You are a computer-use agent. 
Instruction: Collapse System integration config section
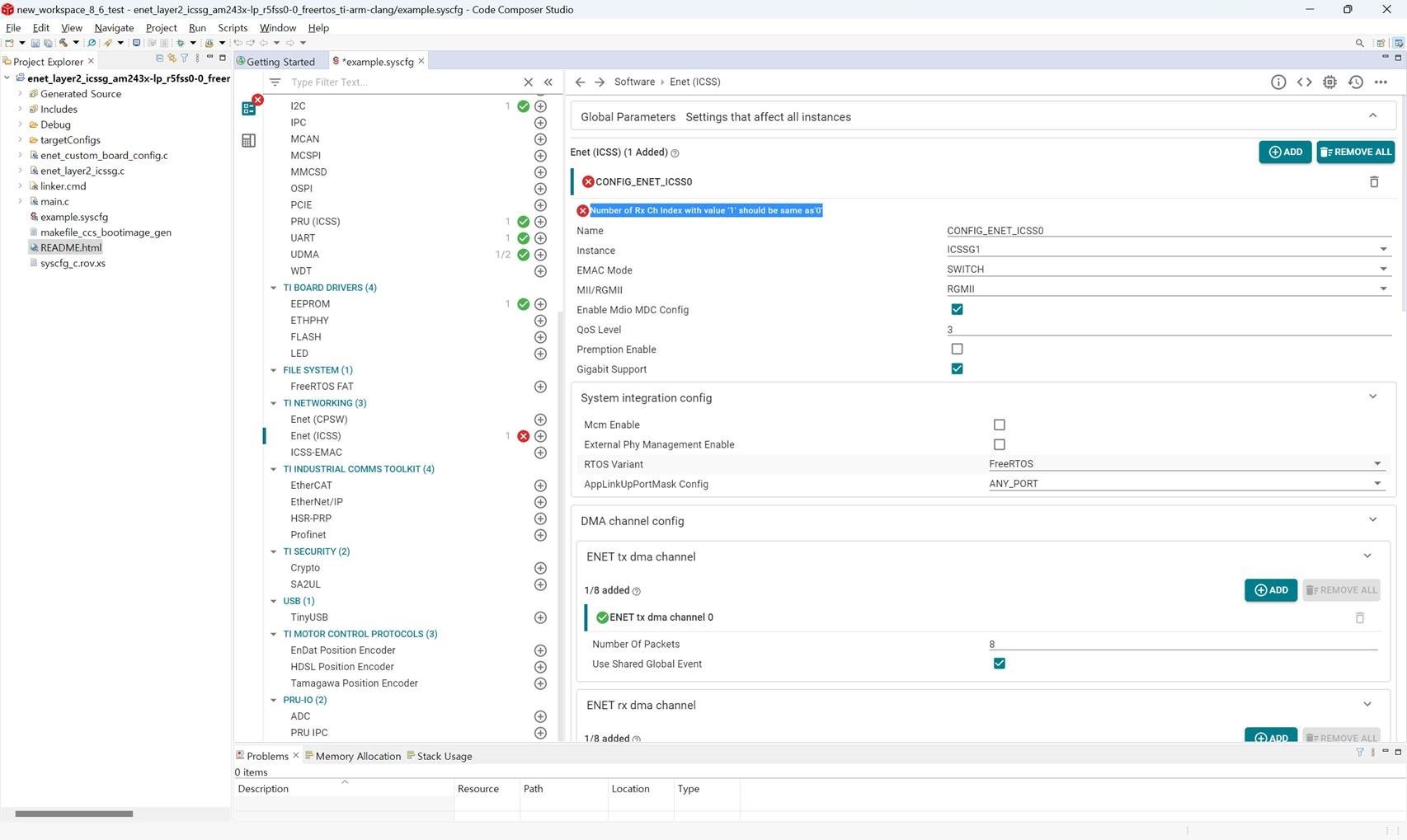coord(1372,397)
